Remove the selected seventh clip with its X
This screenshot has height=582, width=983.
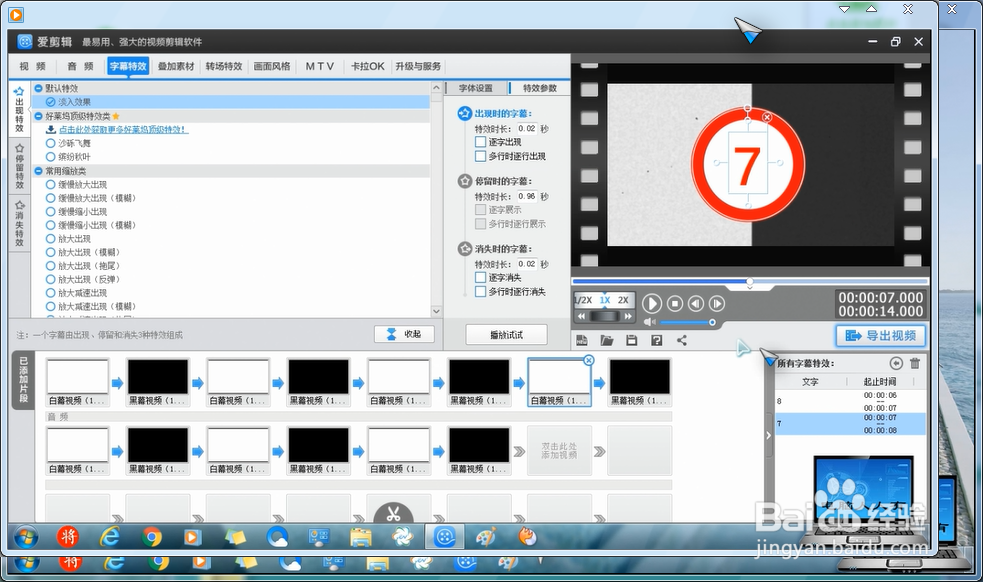[x=588, y=360]
